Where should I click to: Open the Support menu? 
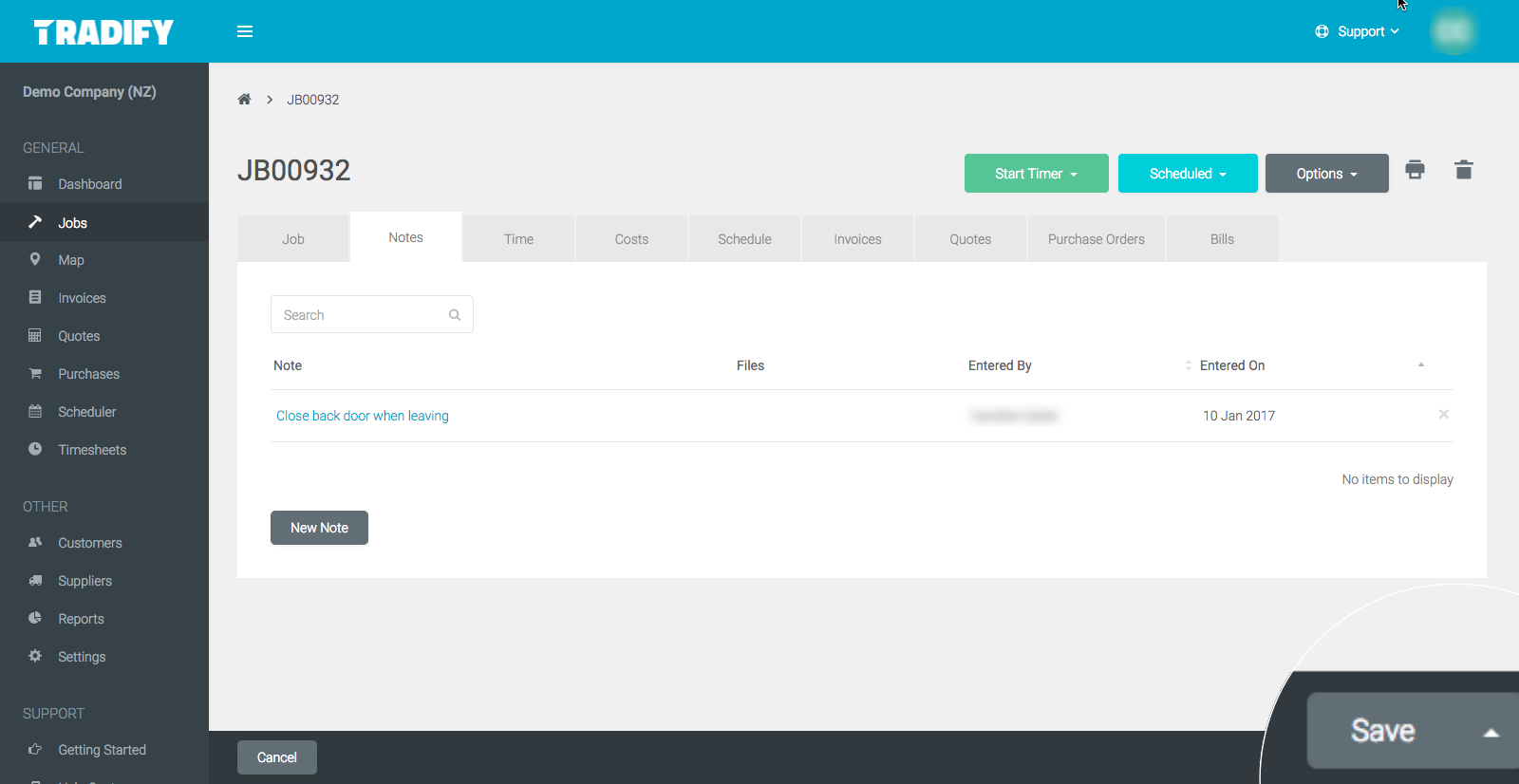[x=1360, y=31]
